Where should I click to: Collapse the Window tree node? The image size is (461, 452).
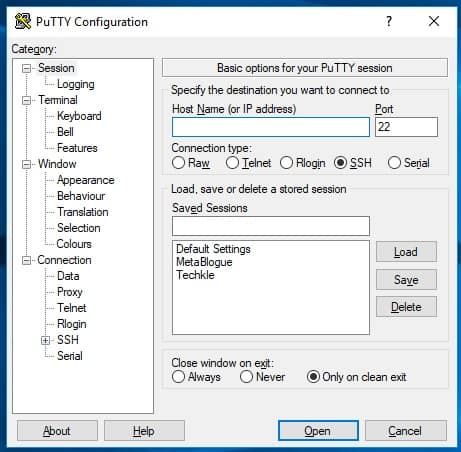26,164
